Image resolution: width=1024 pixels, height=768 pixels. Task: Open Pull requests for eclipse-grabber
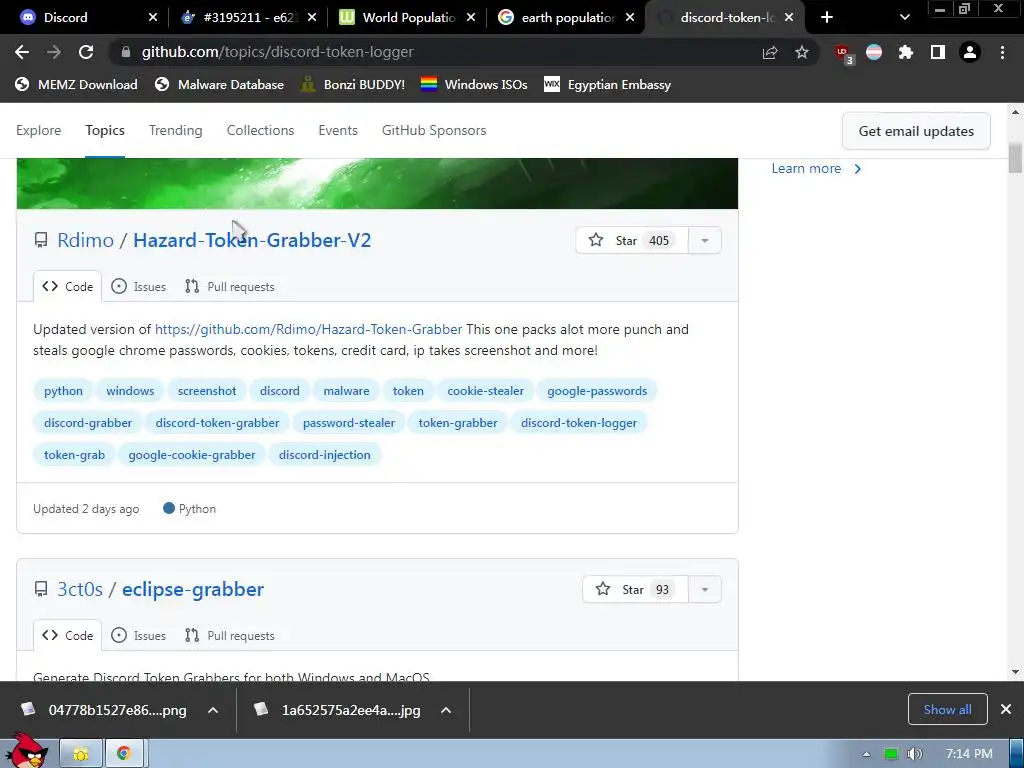point(229,636)
